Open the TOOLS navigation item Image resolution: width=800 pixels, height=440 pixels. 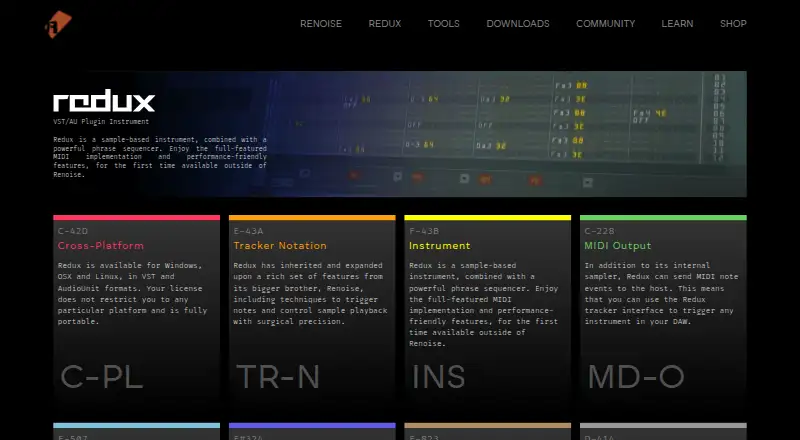tap(443, 23)
